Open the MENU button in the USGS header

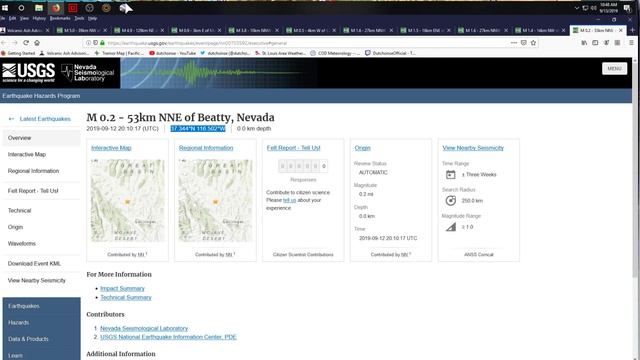[x=614, y=69]
